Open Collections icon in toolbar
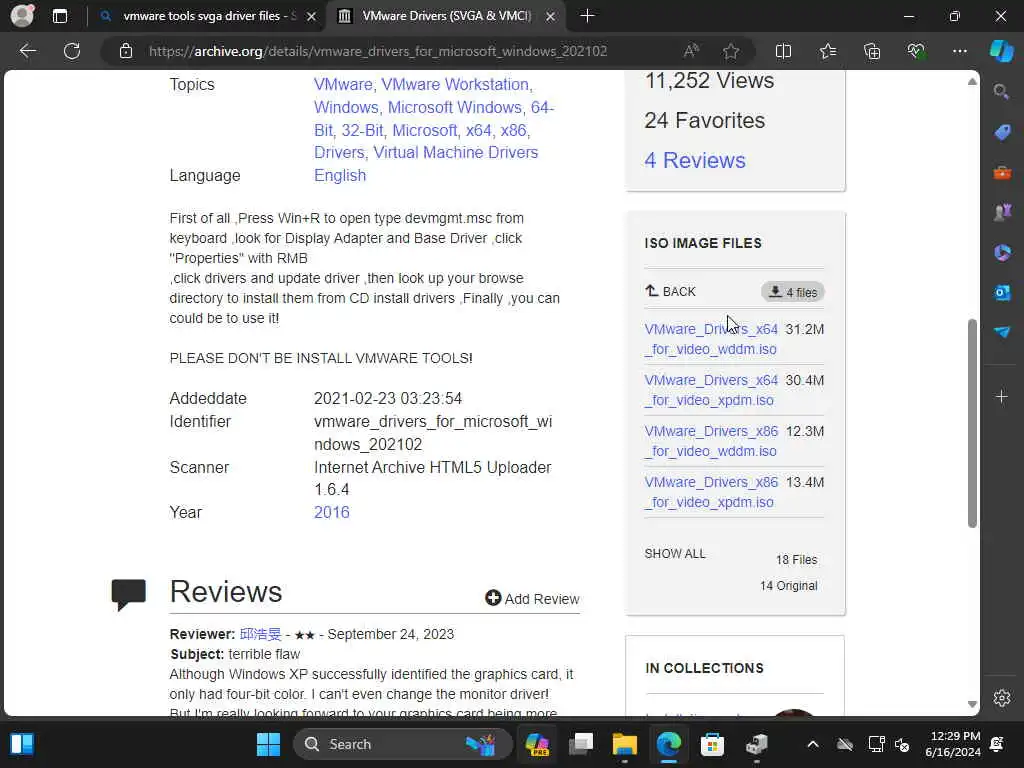The width and height of the screenshot is (1024, 768). click(872, 51)
